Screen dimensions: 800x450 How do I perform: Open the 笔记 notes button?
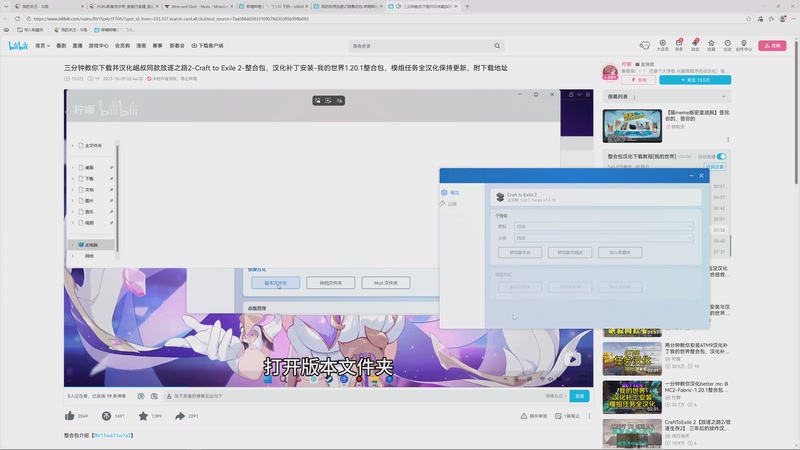567,416
